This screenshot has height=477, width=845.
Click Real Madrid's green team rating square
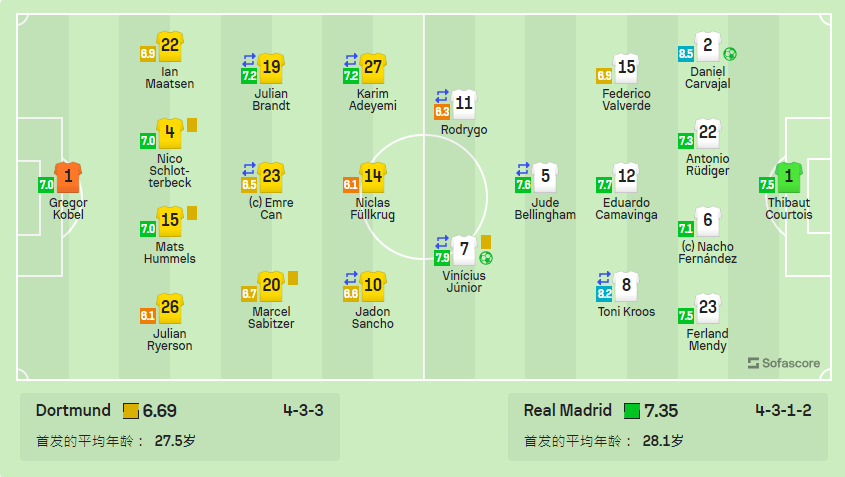point(632,411)
